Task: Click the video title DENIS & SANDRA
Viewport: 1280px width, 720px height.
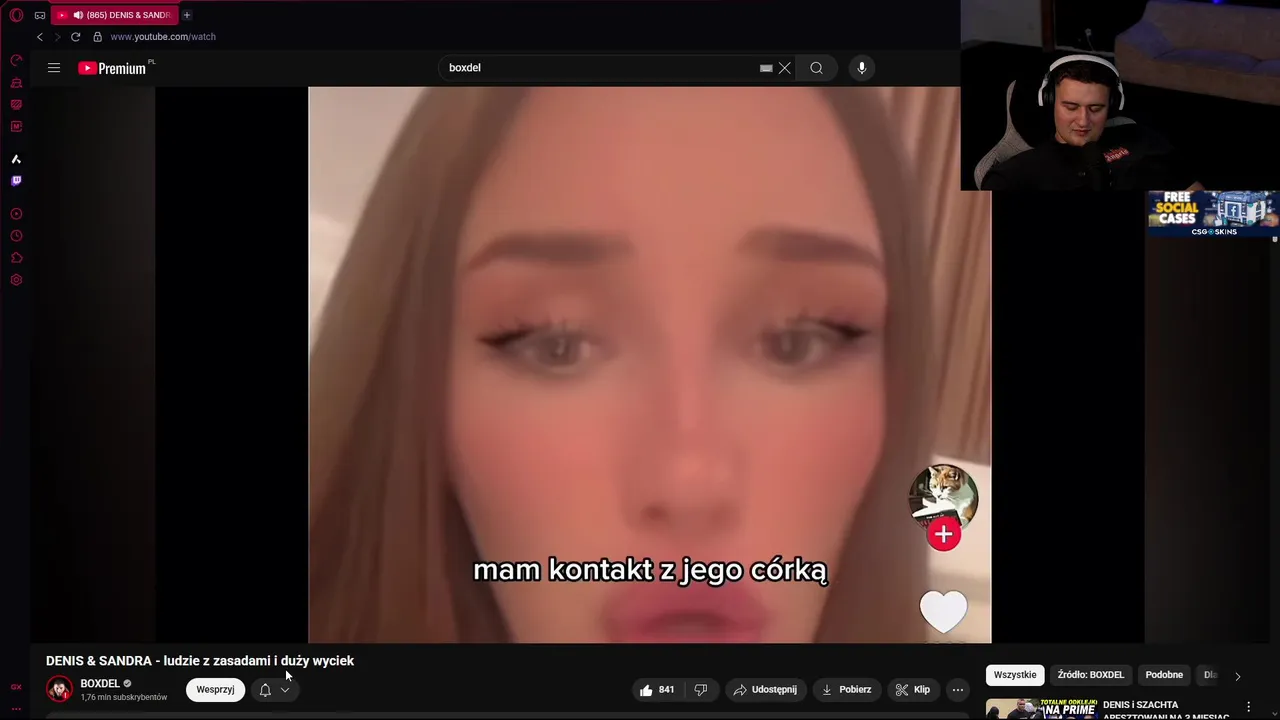Action: (x=200, y=661)
